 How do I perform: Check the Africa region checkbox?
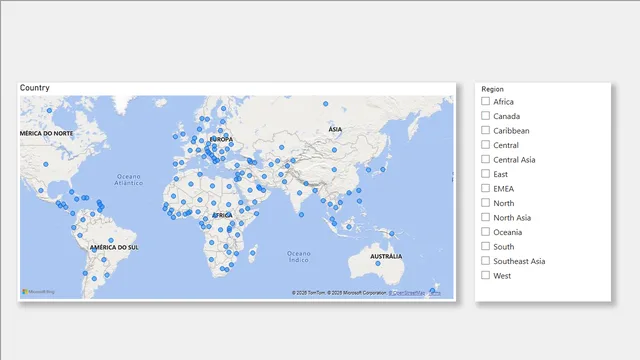pyautogui.click(x=485, y=101)
